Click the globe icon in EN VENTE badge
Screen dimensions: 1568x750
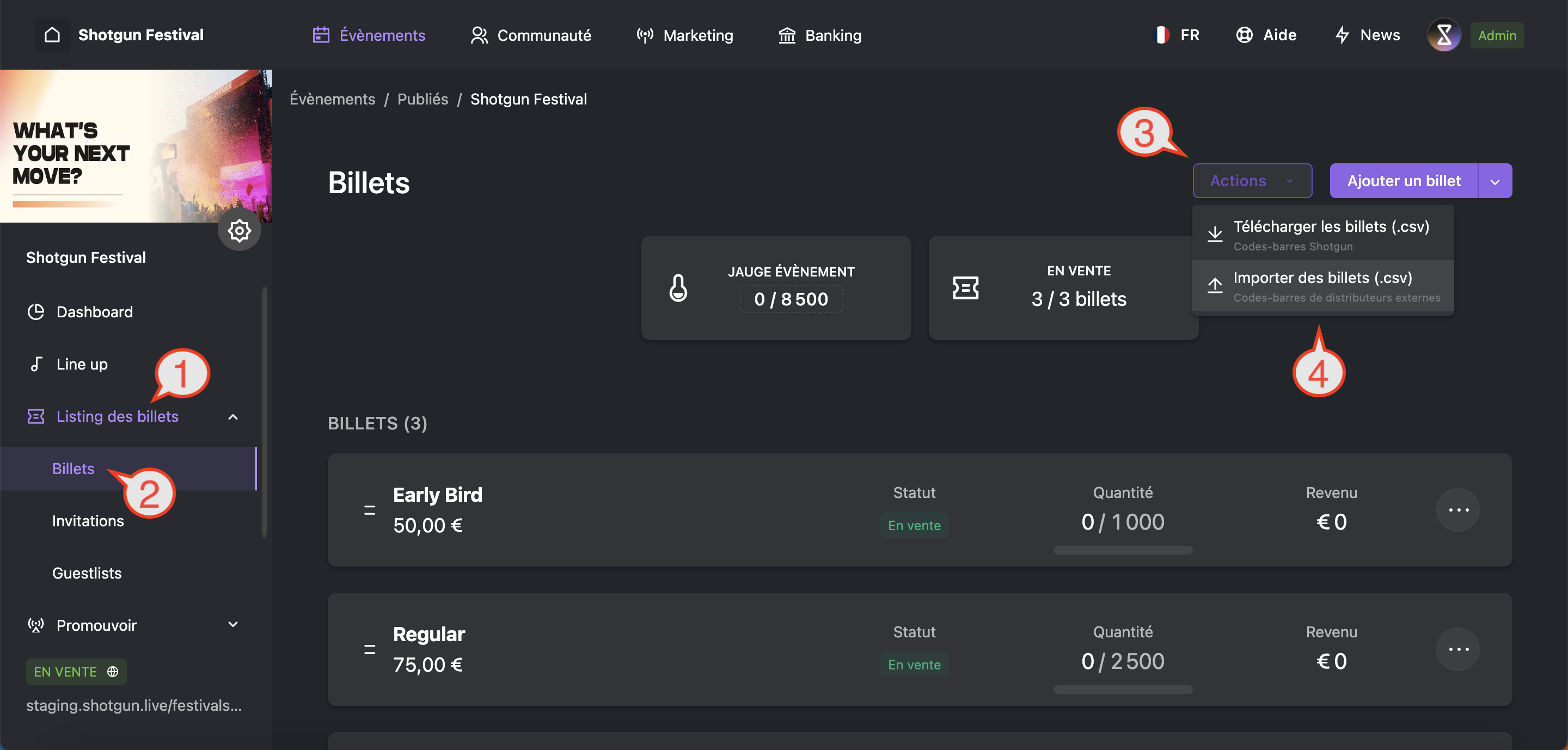click(113, 672)
